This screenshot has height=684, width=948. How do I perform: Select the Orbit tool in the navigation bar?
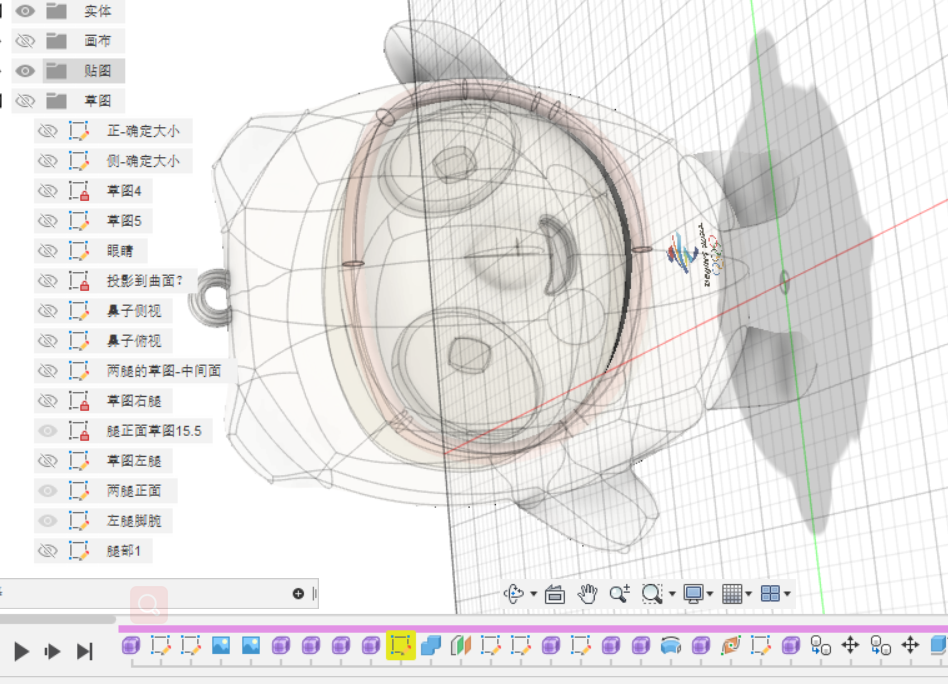514,595
